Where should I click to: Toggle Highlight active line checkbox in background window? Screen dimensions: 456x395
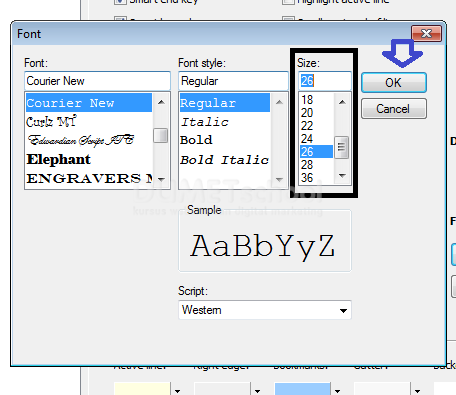(288, 1)
